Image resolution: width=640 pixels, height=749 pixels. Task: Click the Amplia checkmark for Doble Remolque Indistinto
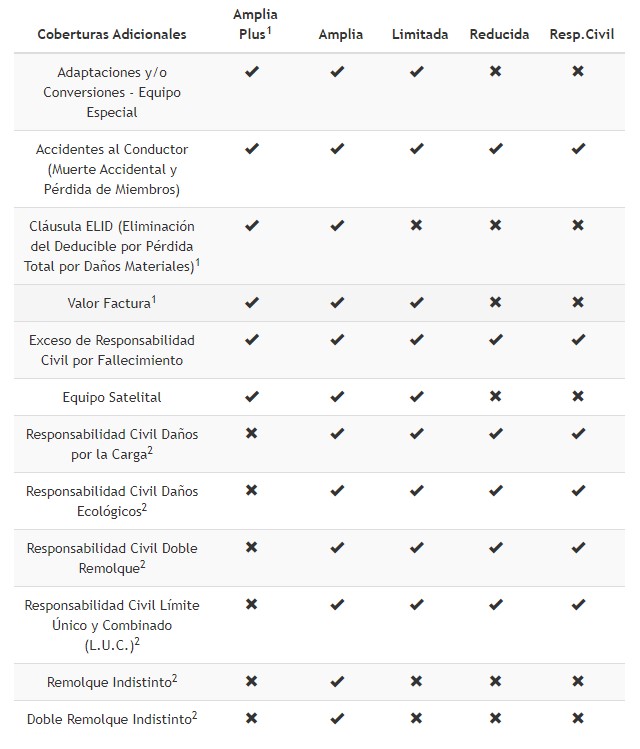coord(338,718)
